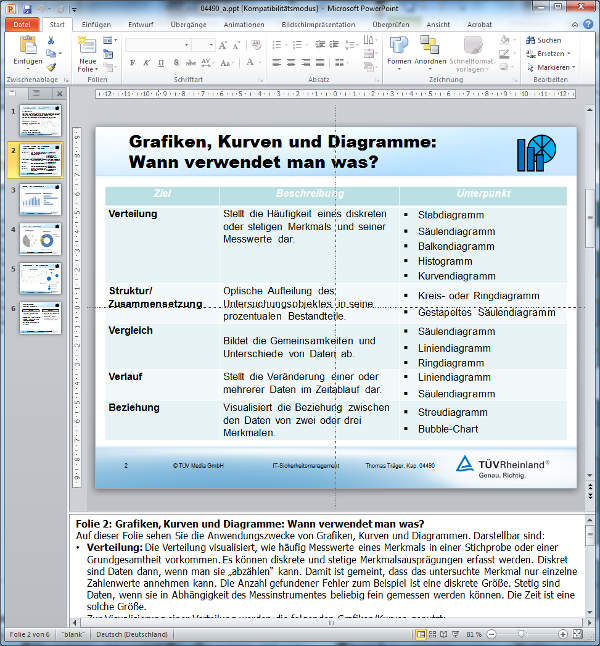Click the Suchen find icon

click(544, 40)
